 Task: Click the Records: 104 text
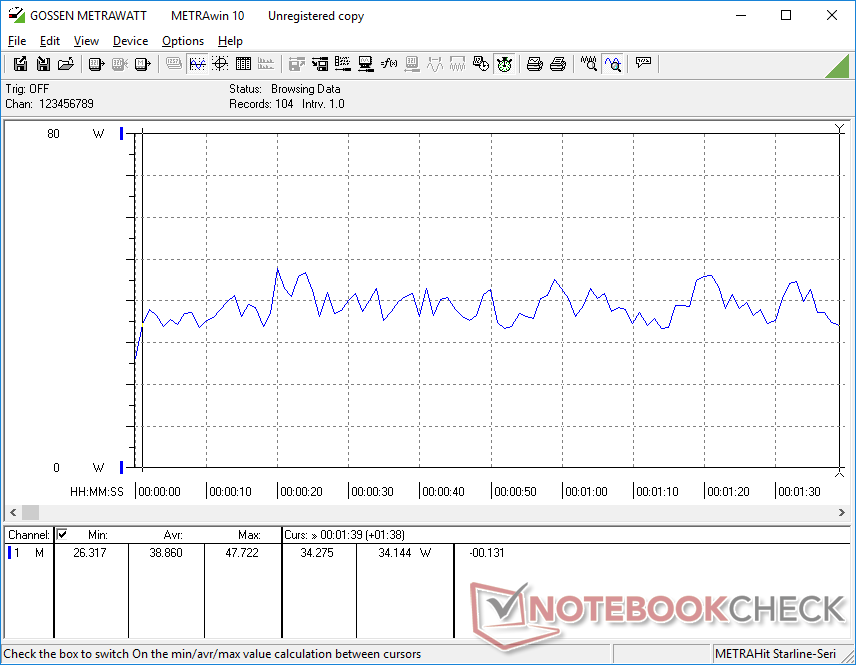click(261, 104)
